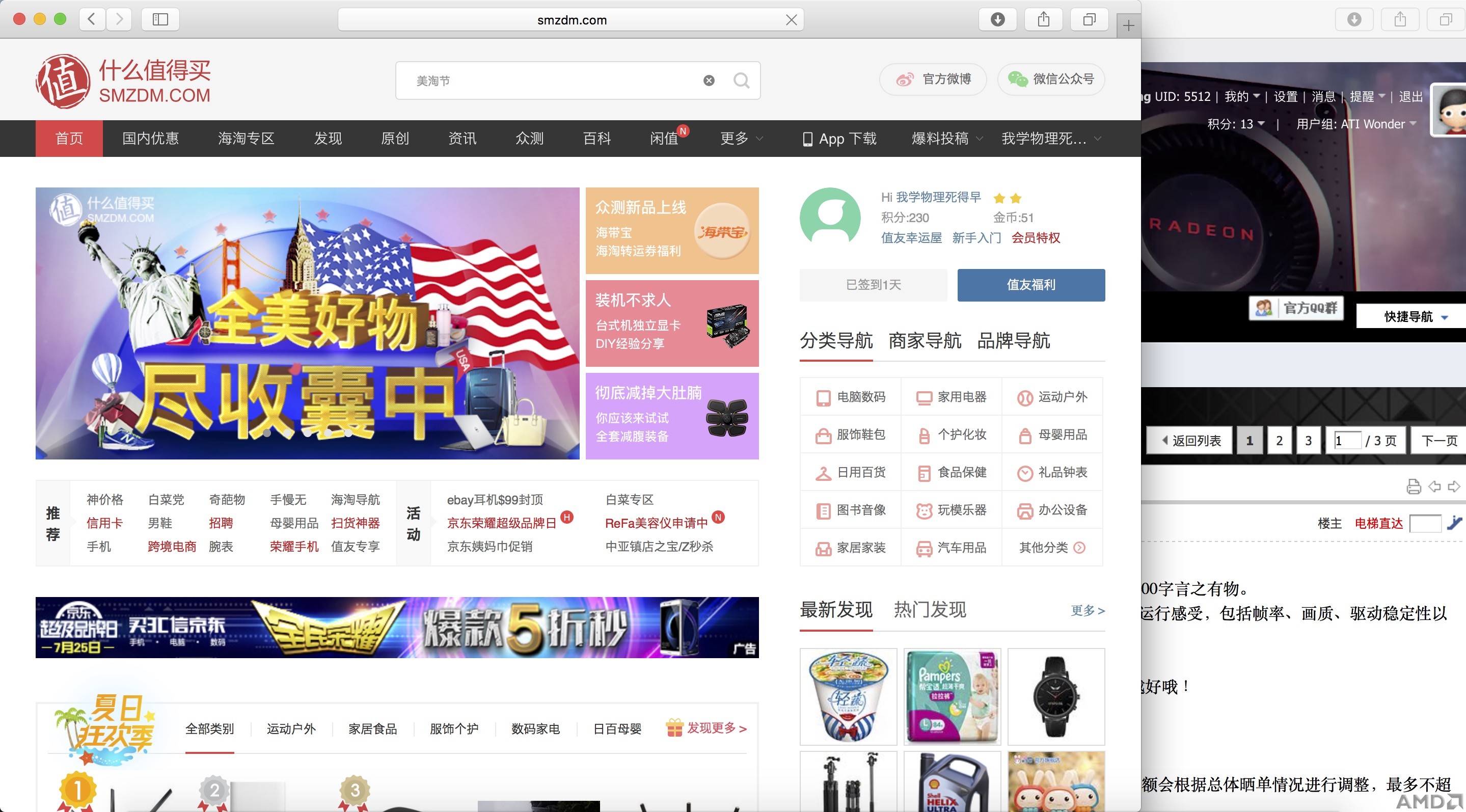Open 礼品钟表 category
This screenshot has height=812, width=1466.
coord(1052,472)
